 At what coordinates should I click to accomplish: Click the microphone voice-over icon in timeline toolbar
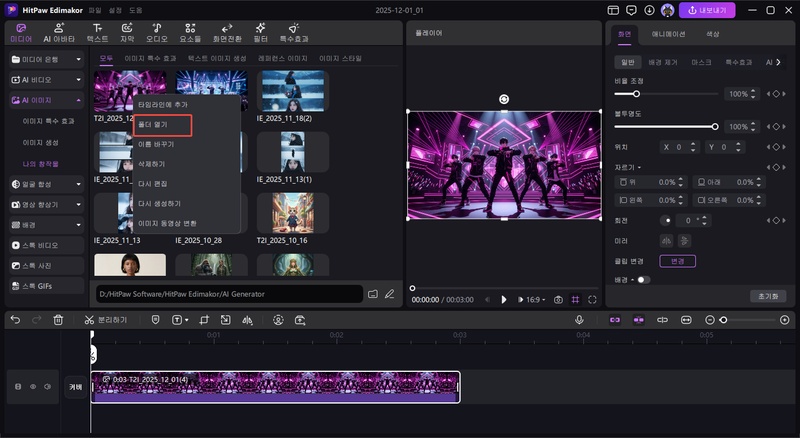(x=579, y=320)
